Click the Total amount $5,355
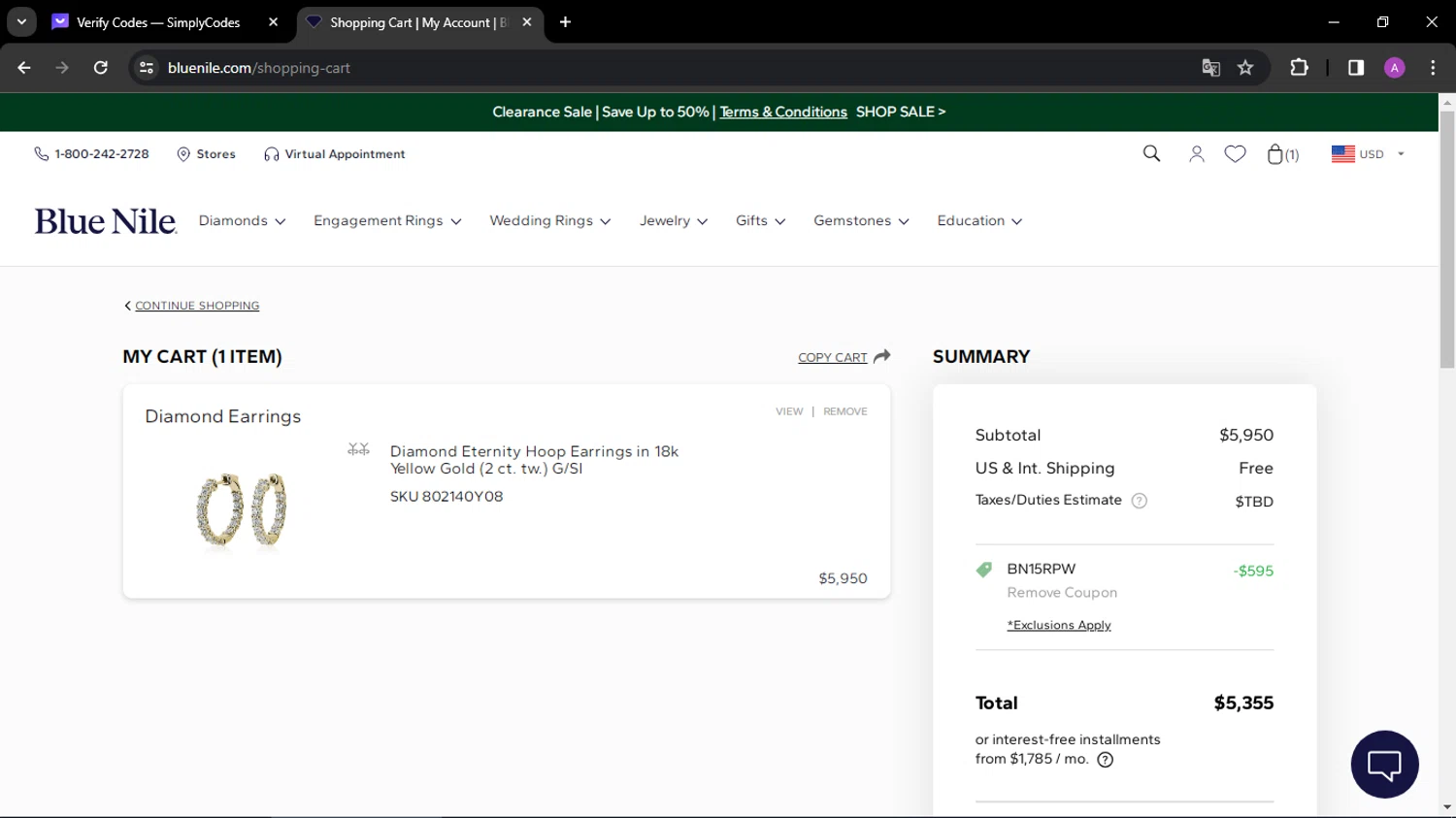The height and width of the screenshot is (818, 1456). [1243, 703]
